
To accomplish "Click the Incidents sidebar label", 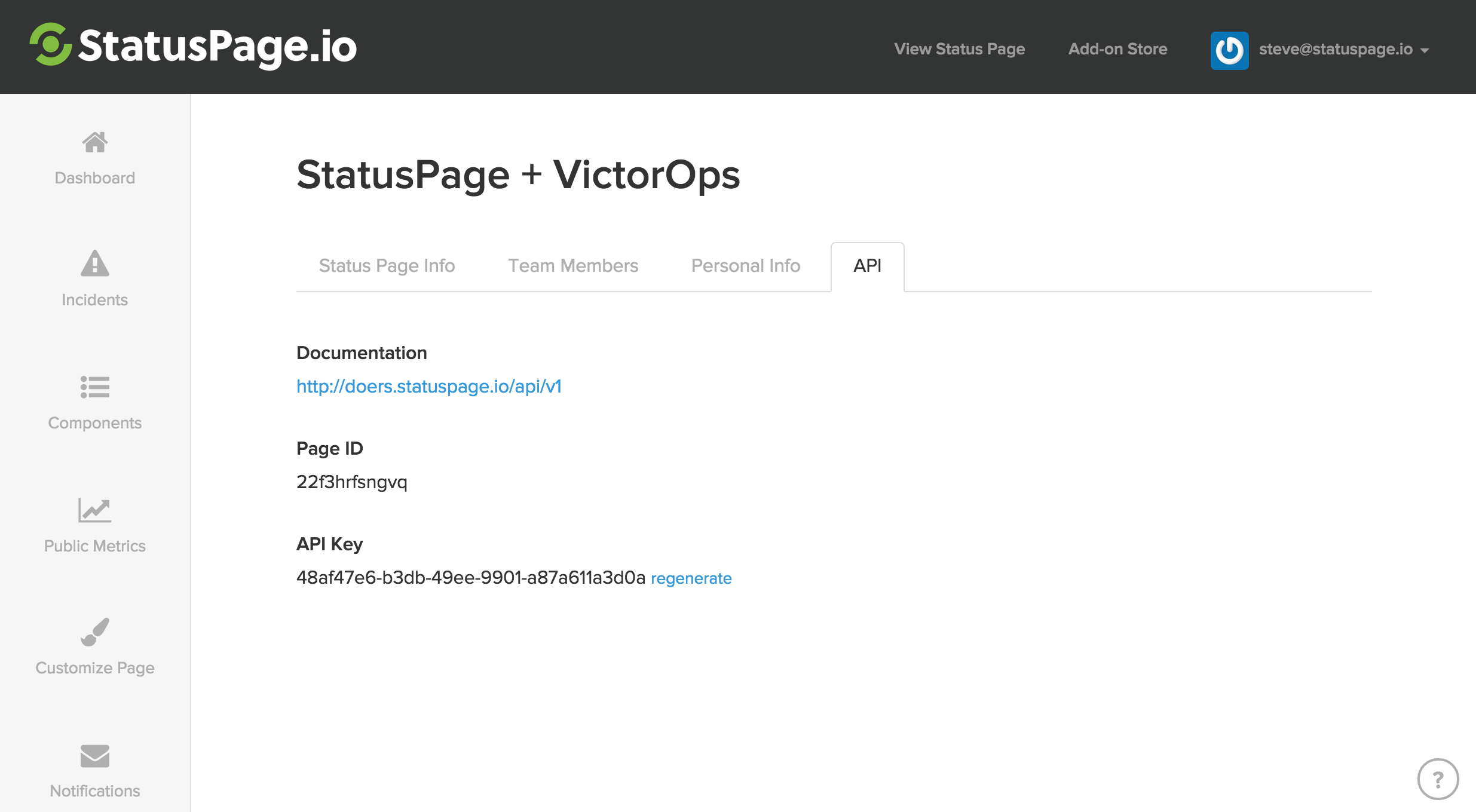I will coord(95,300).
